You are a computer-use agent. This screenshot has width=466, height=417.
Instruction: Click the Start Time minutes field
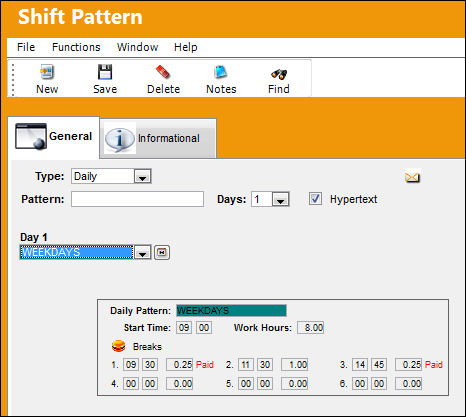pyautogui.click(x=204, y=328)
